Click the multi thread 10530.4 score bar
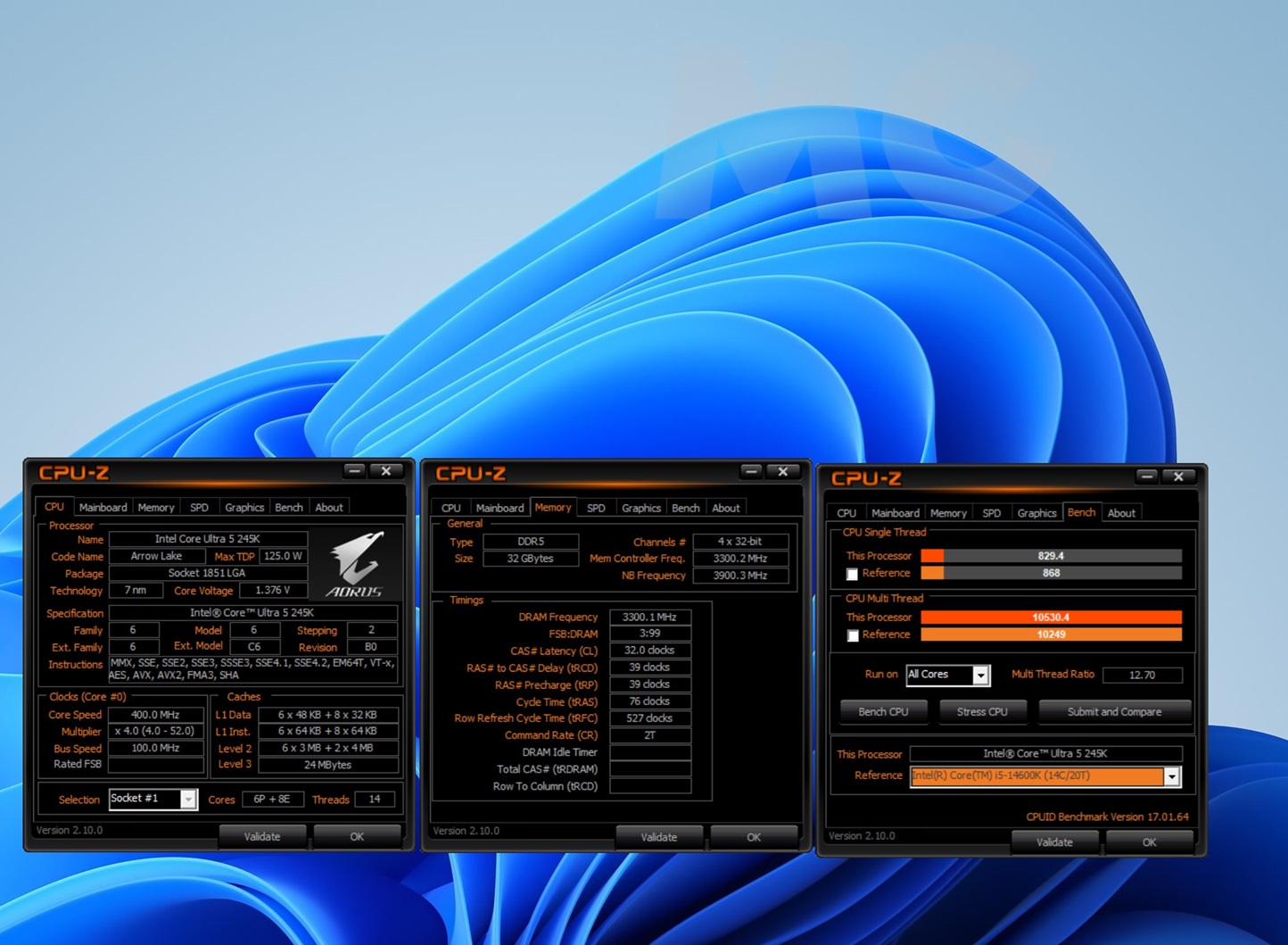Viewport: 1288px width, 945px height. [x=1051, y=618]
